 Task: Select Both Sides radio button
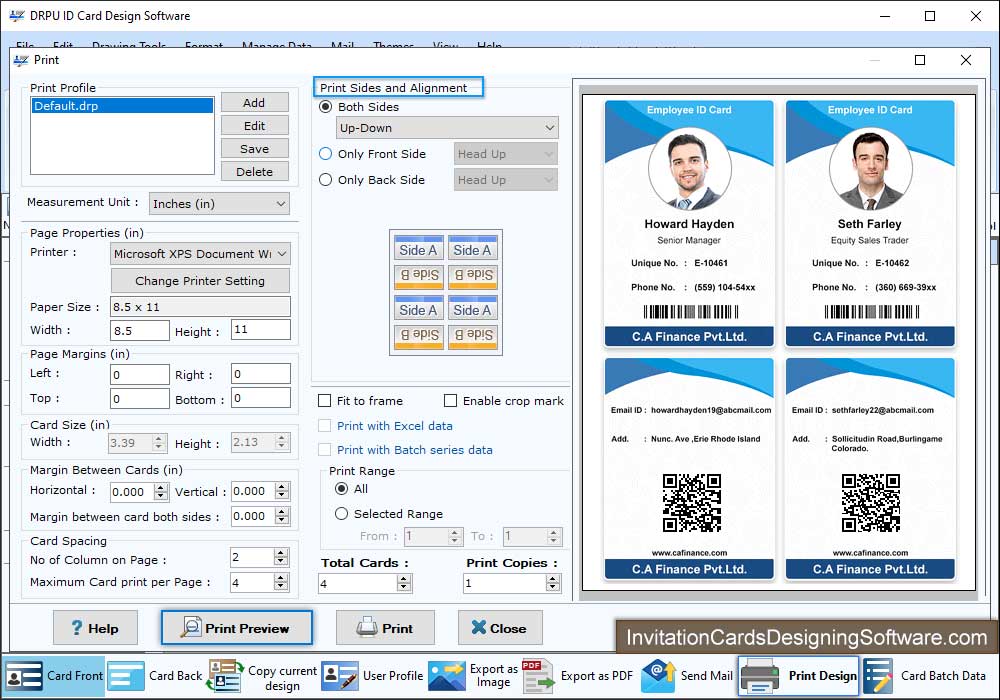coord(325,106)
